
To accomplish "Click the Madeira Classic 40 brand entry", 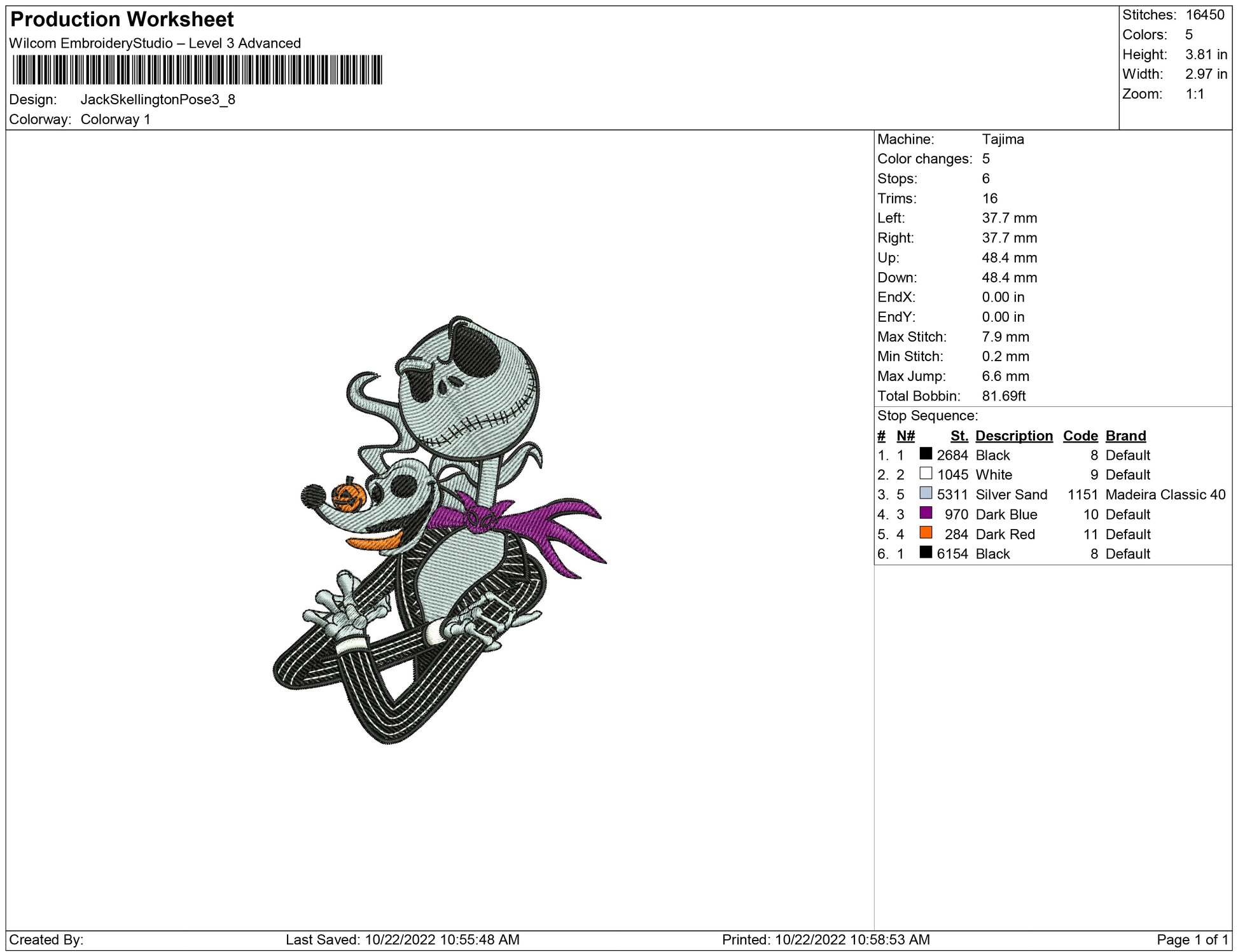I will [1165, 495].
